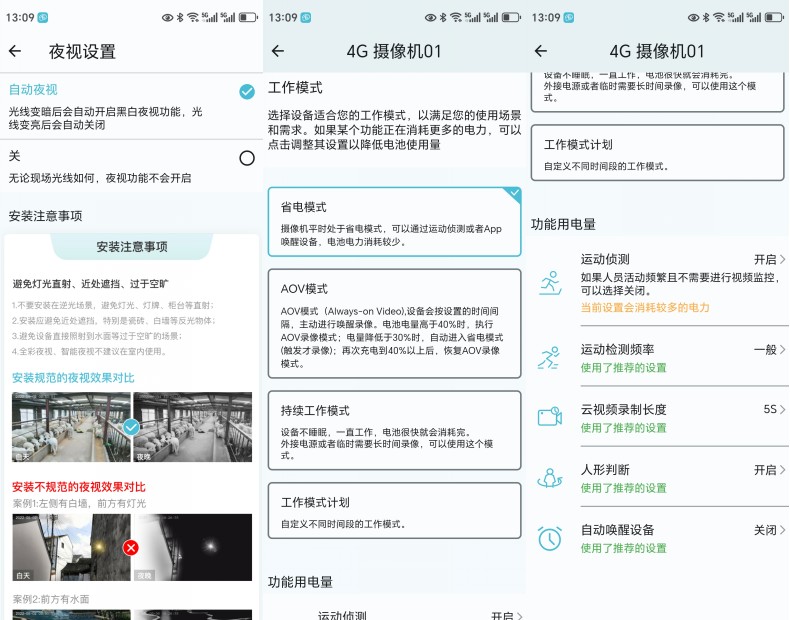
Task: Tap 当前设置会消耗较多的电力 warning text
Action: 645,308
